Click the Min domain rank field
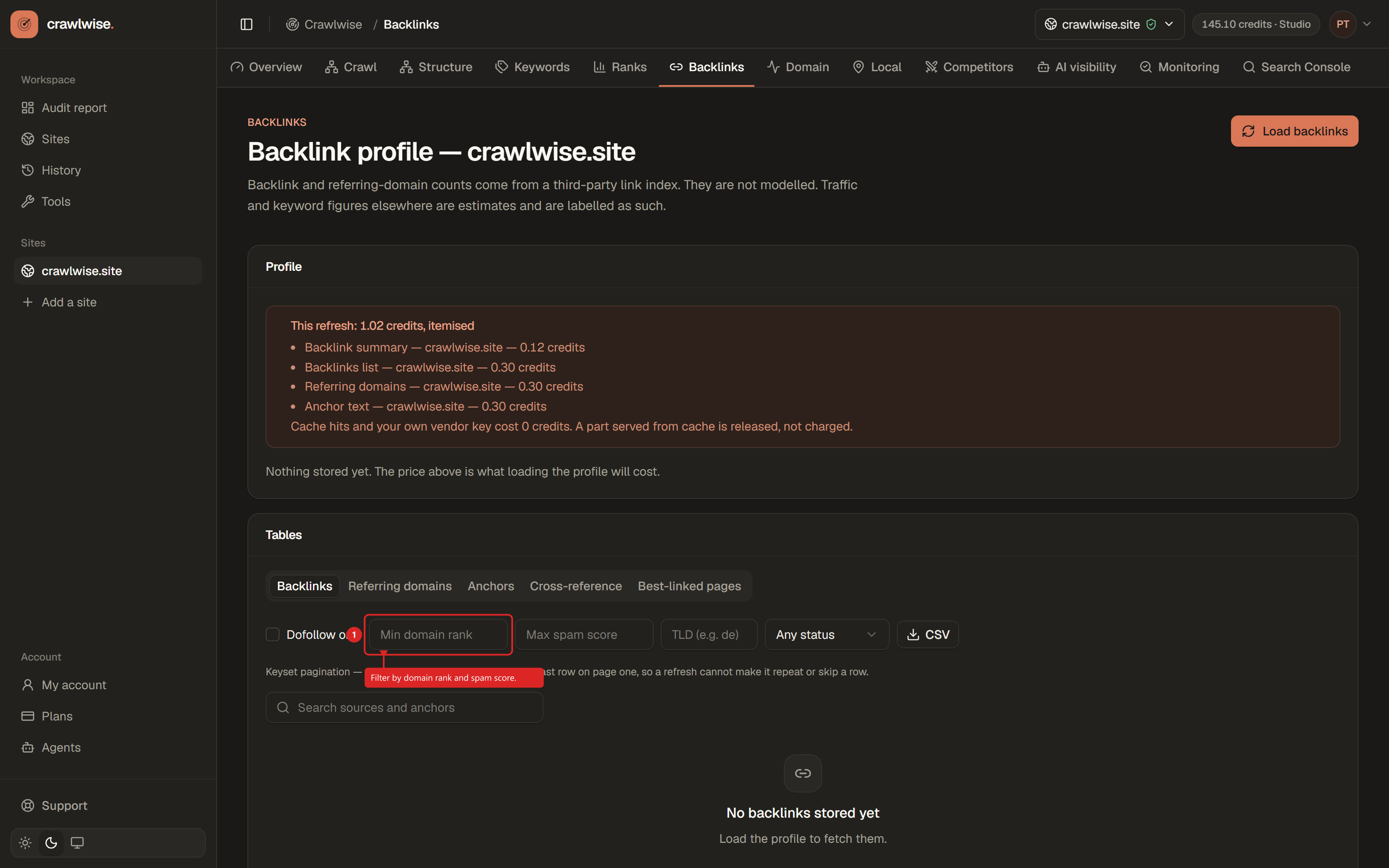Image resolution: width=1389 pixels, height=868 pixels. click(x=438, y=635)
